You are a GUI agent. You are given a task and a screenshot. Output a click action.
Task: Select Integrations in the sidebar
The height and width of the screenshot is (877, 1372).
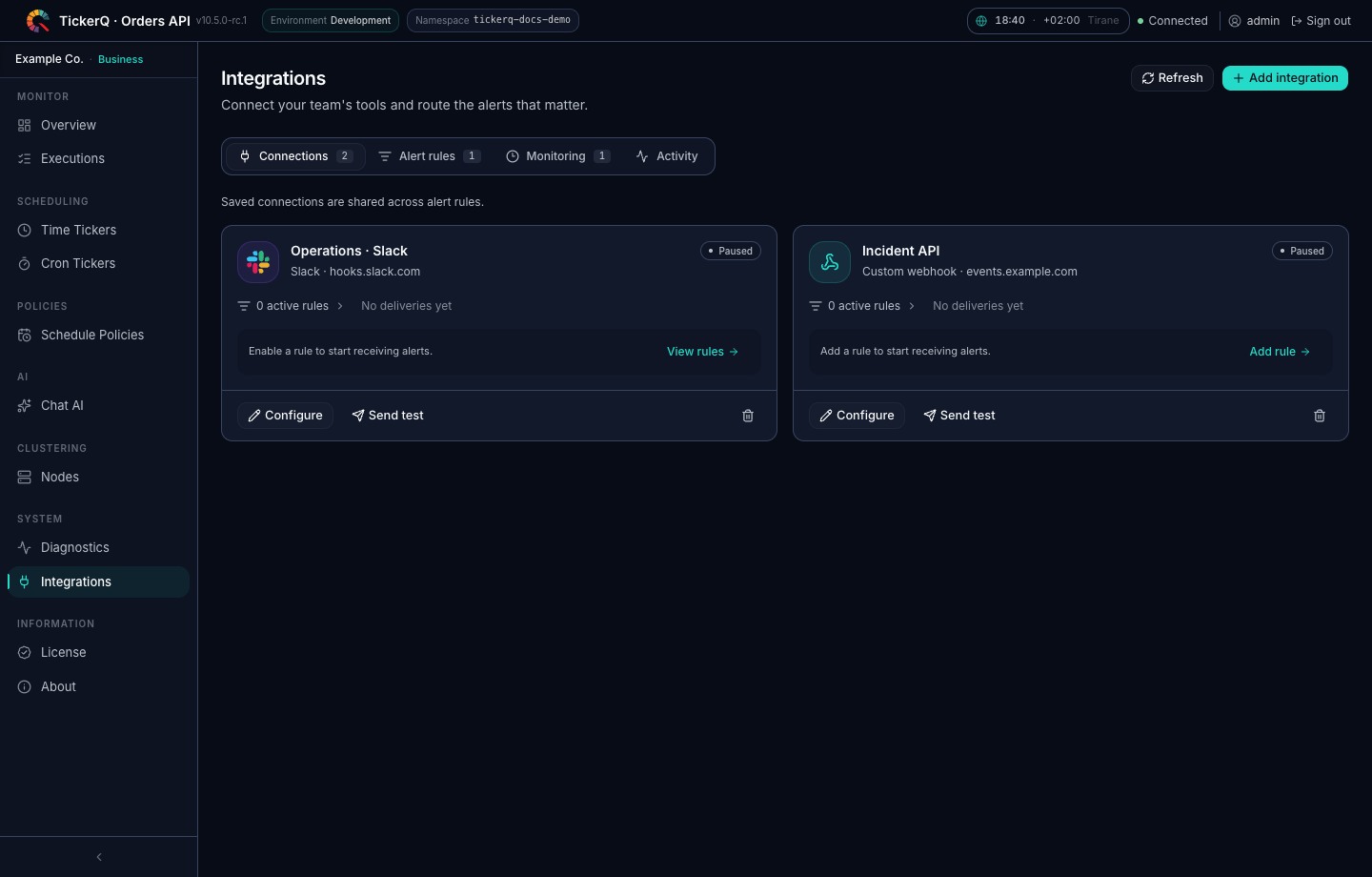click(x=99, y=581)
